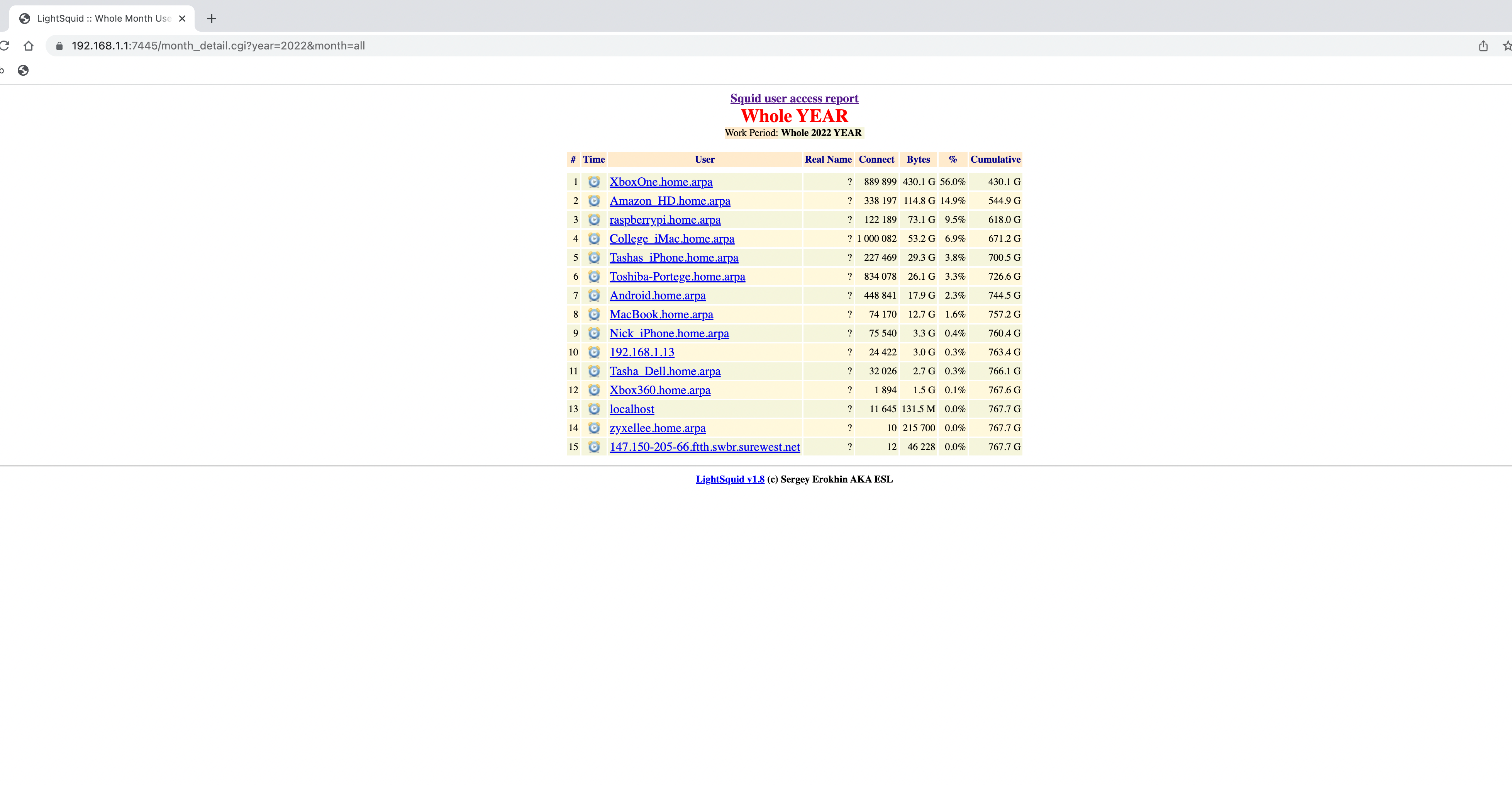This screenshot has height=785, width=1512.
Task: Reload the page with the refresh icon
Action: coord(5,46)
